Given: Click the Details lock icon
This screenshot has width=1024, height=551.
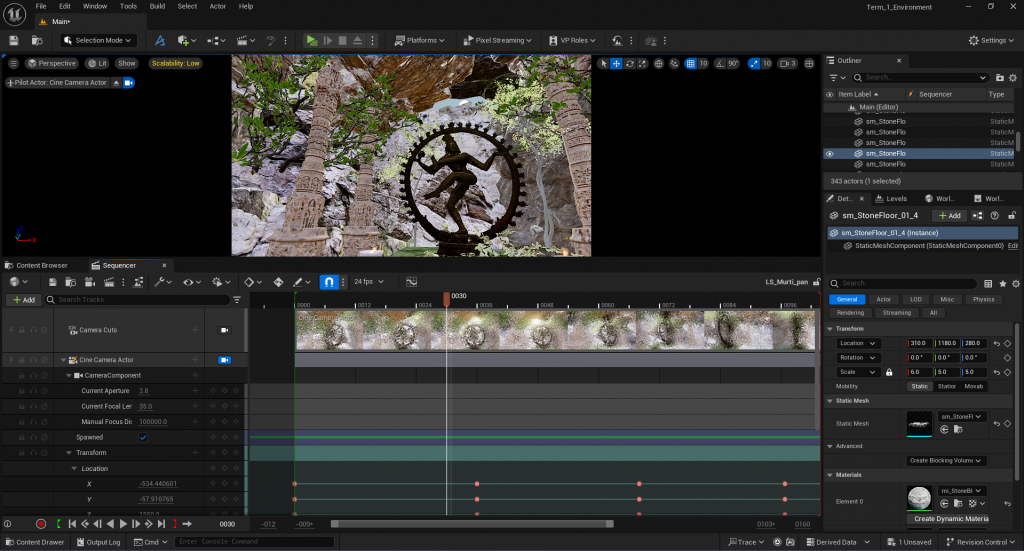Looking at the screenshot, I should click(x=1012, y=215).
